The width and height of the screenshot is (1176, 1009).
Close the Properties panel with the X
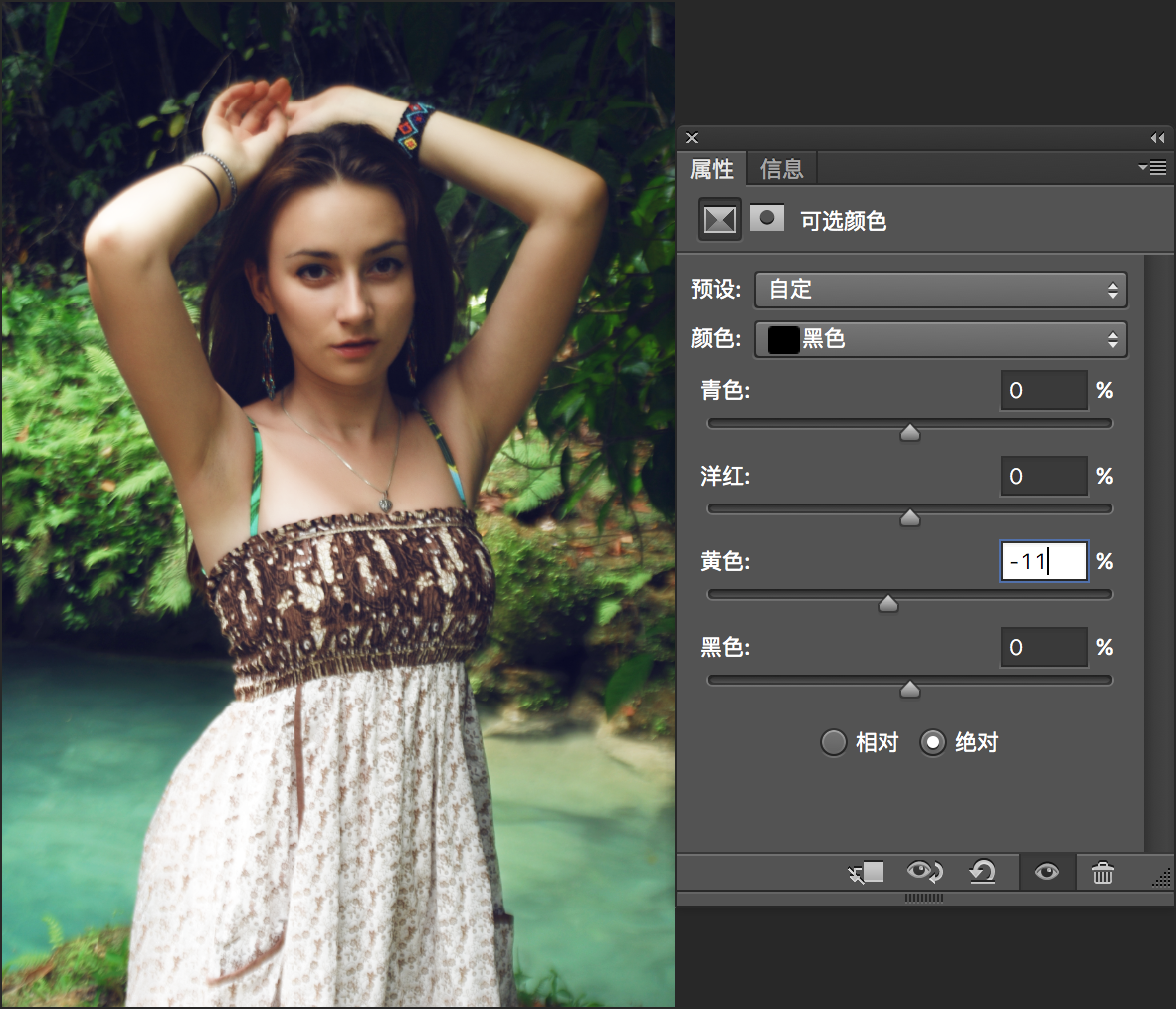click(x=692, y=138)
